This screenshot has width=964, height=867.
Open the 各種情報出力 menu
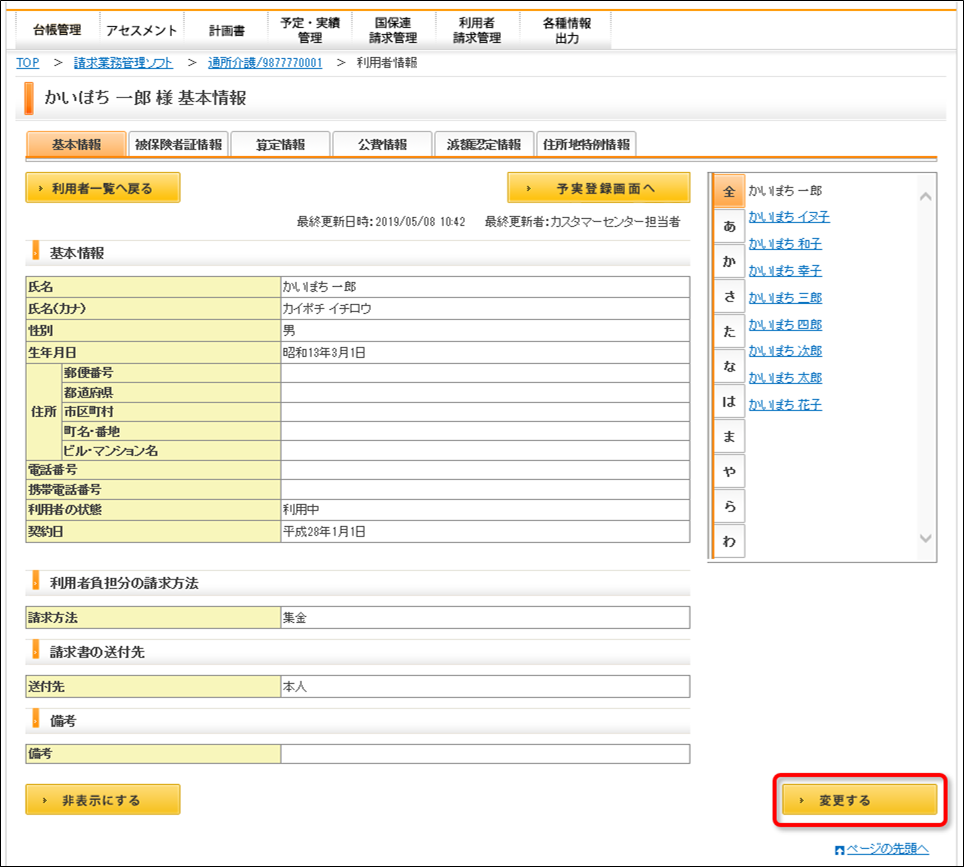click(x=566, y=30)
